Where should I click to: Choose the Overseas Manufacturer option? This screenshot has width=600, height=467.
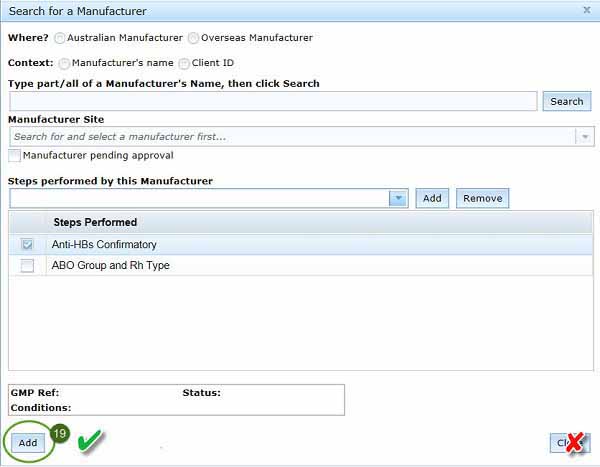coord(193,38)
